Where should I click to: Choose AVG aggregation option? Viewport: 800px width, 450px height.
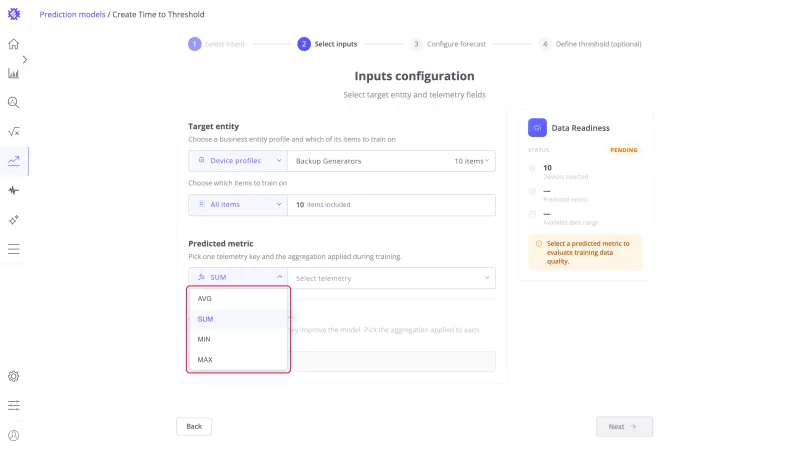tap(238, 298)
